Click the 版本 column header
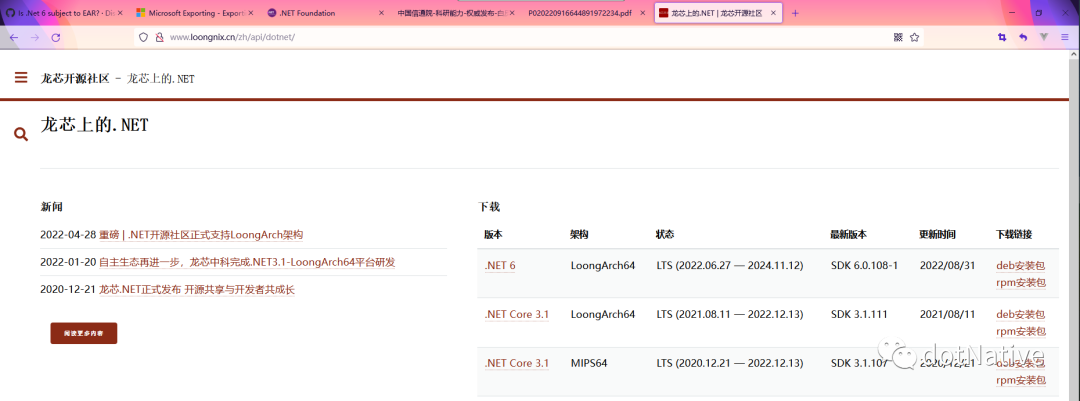Screen dimensions: 1080x401 (493, 235)
